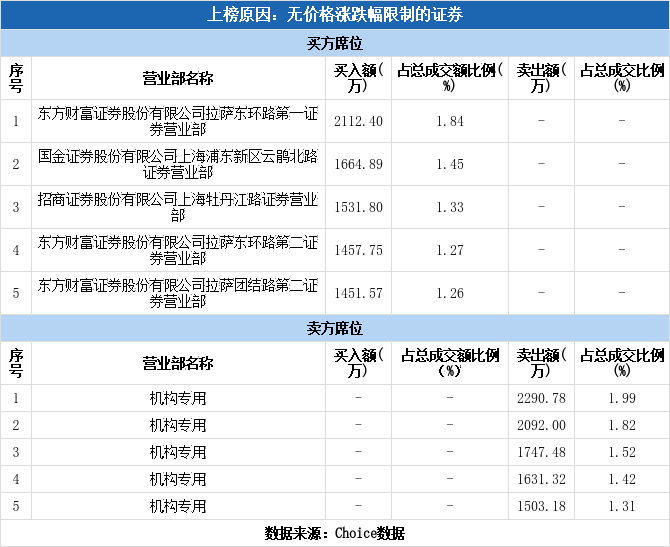Click 机构专用 in the 1631.32 row

click(x=178, y=479)
